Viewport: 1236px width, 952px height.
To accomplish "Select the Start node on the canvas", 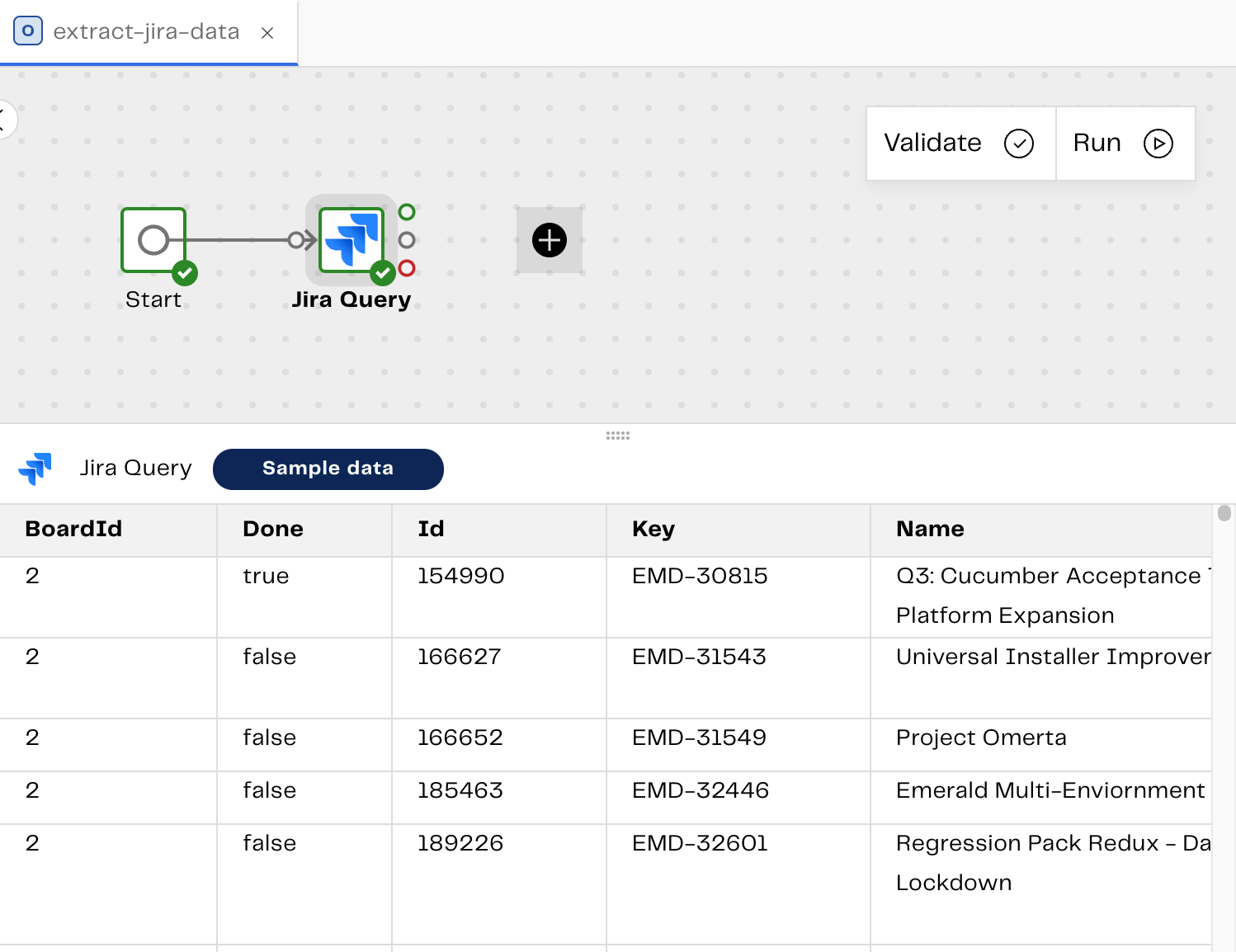I will pyautogui.click(x=153, y=241).
